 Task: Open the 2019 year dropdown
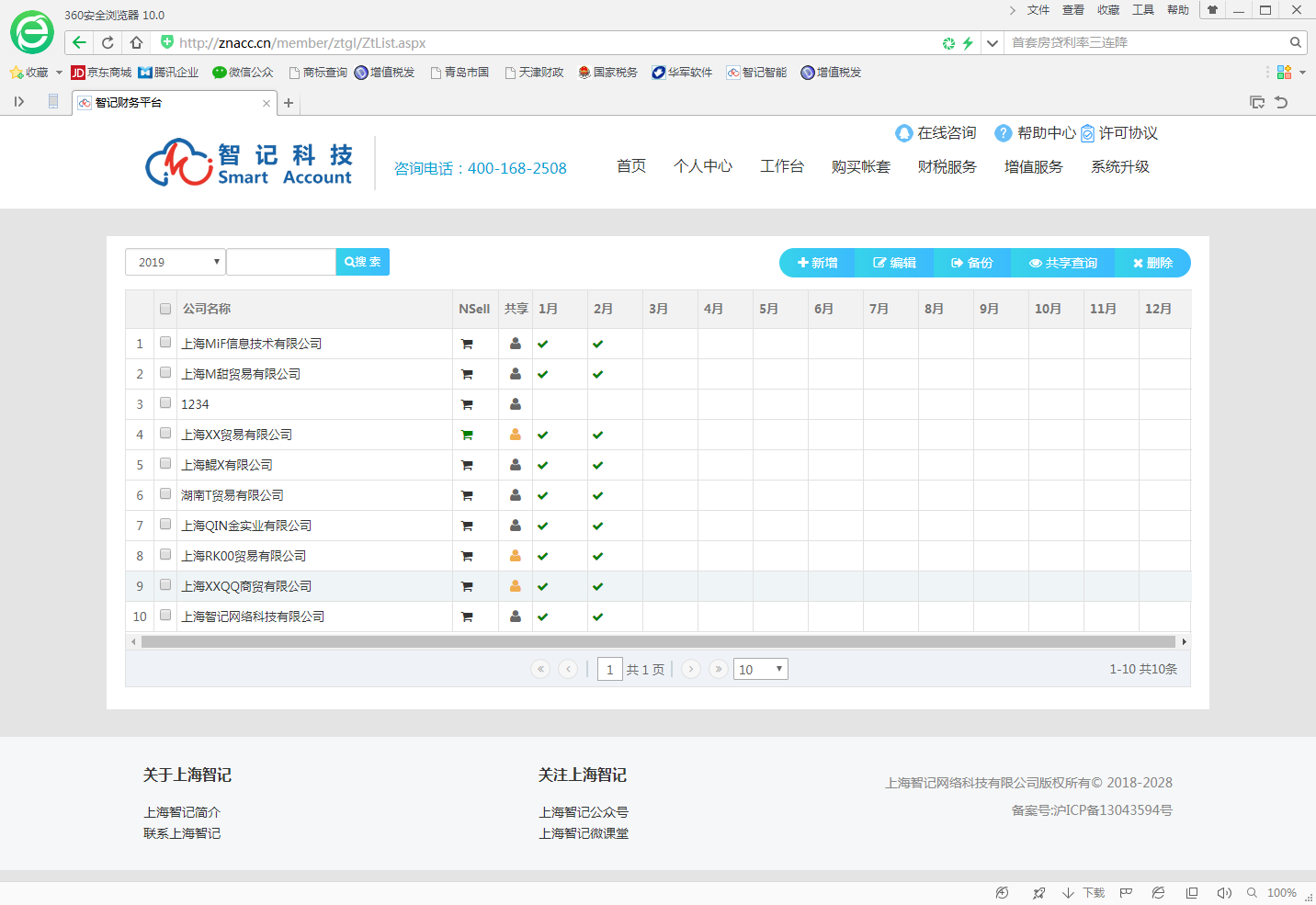pos(175,261)
